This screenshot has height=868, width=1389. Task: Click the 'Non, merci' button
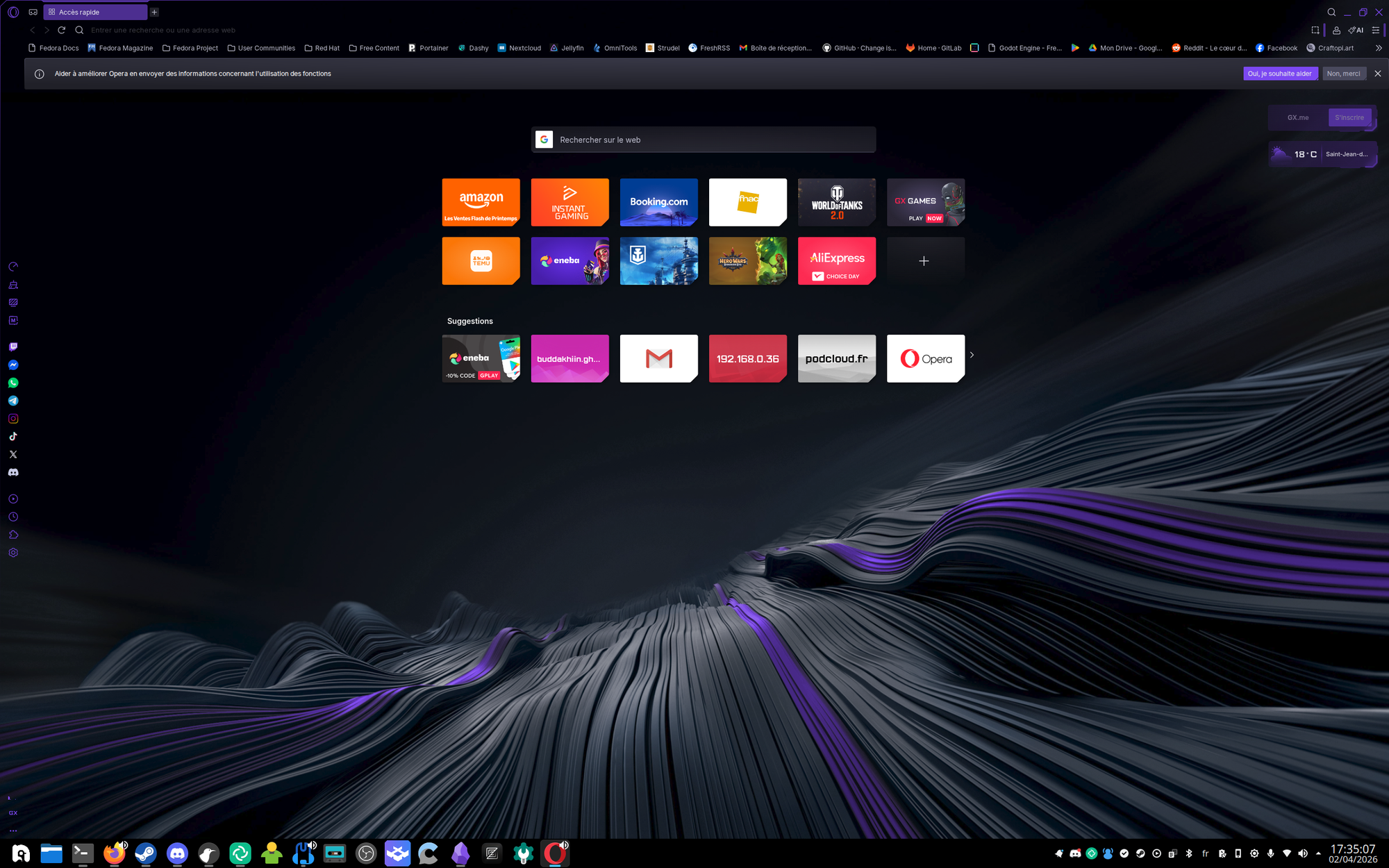click(x=1343, y=74)
